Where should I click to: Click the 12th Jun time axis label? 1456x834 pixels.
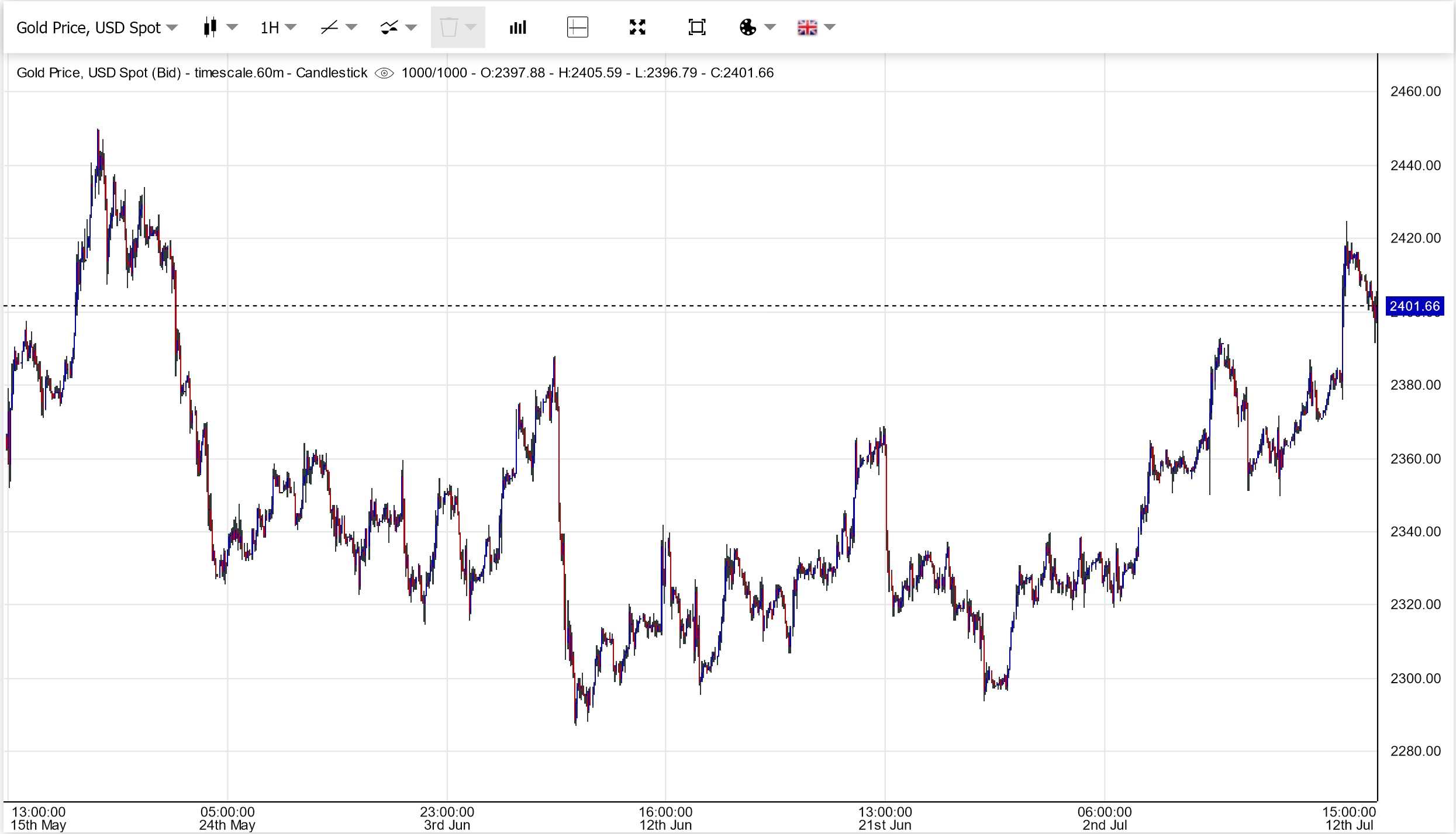665,825
